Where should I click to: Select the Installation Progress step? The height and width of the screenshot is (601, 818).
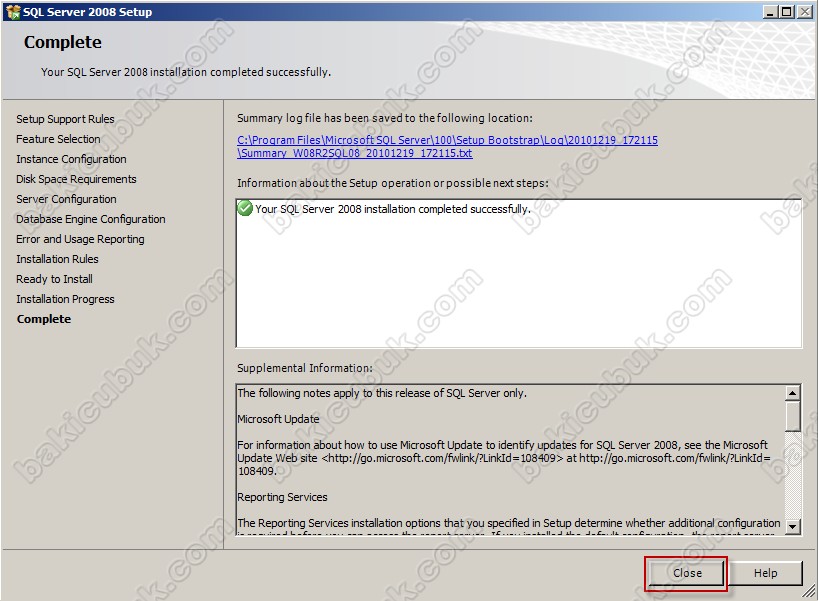[65, 299]
